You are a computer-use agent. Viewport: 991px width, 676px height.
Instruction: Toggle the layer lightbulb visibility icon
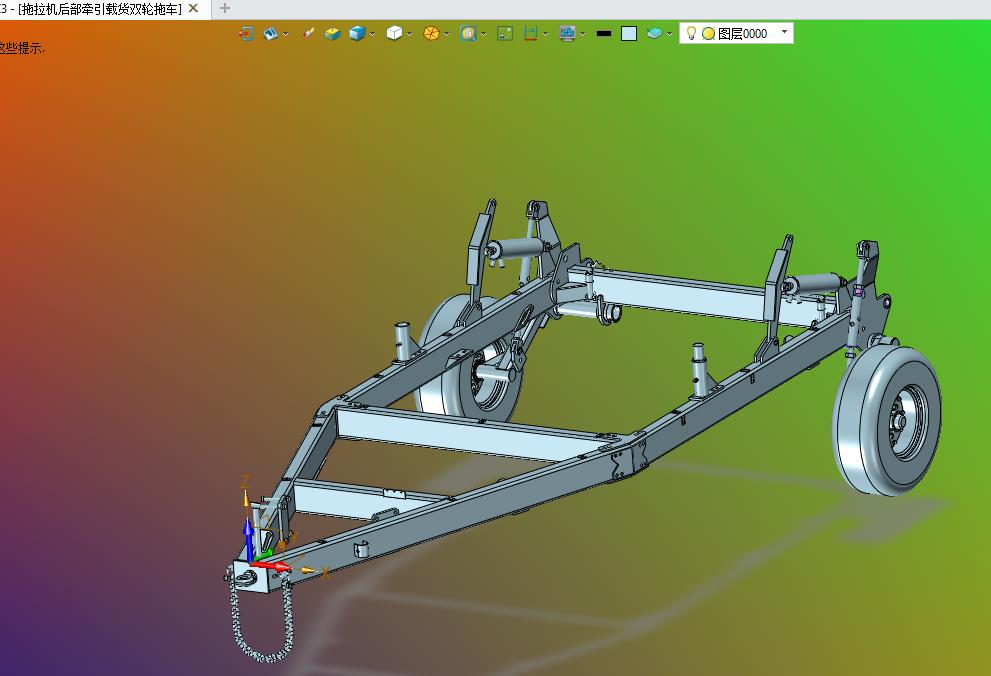coord(691,33)
